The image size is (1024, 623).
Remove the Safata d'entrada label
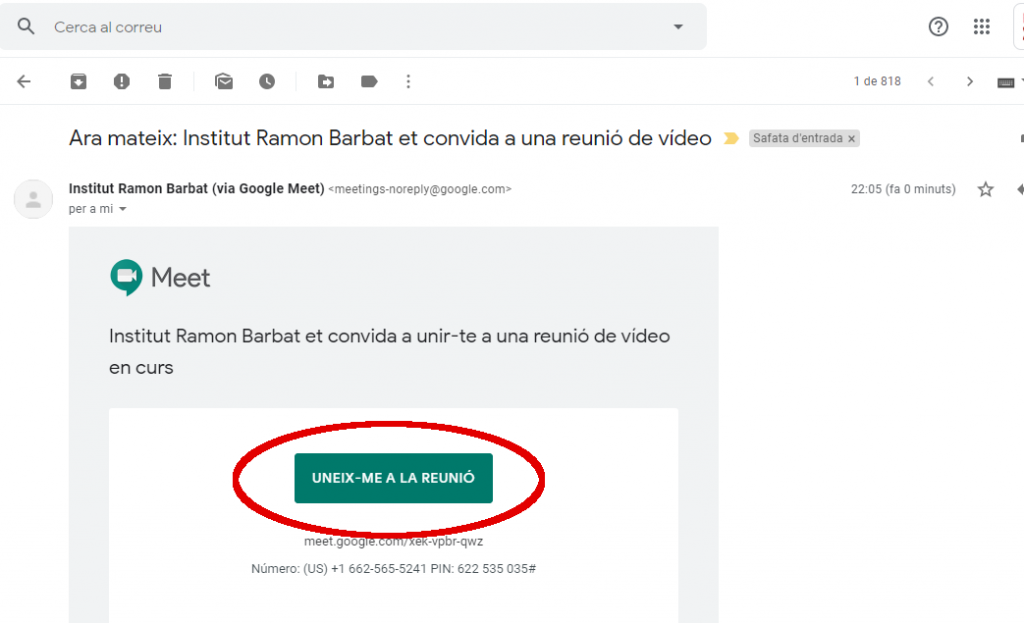(852, 138)
